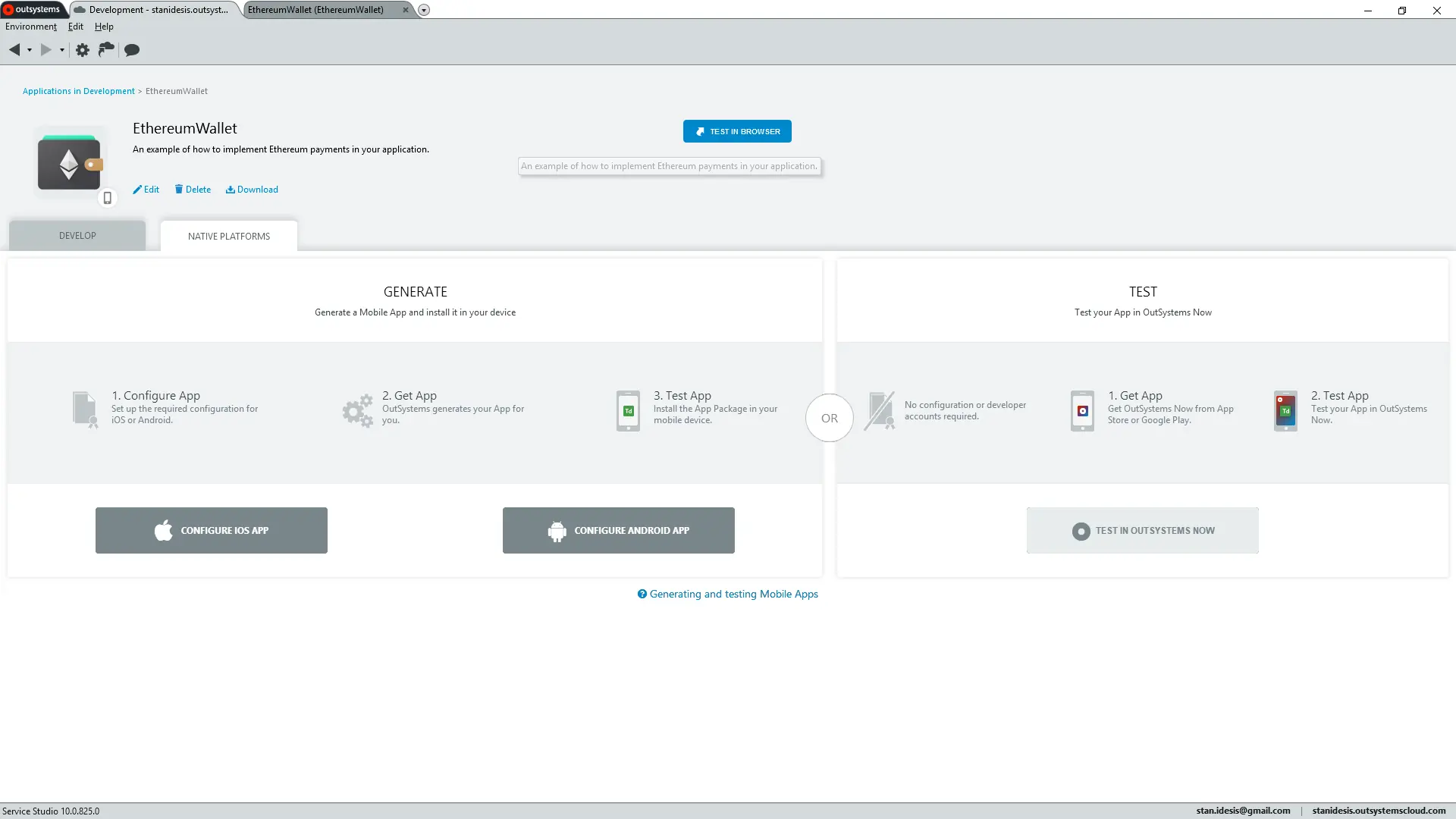Open the feedback speech bubble icon
The image size is (1456, 819).
(131, 50)
